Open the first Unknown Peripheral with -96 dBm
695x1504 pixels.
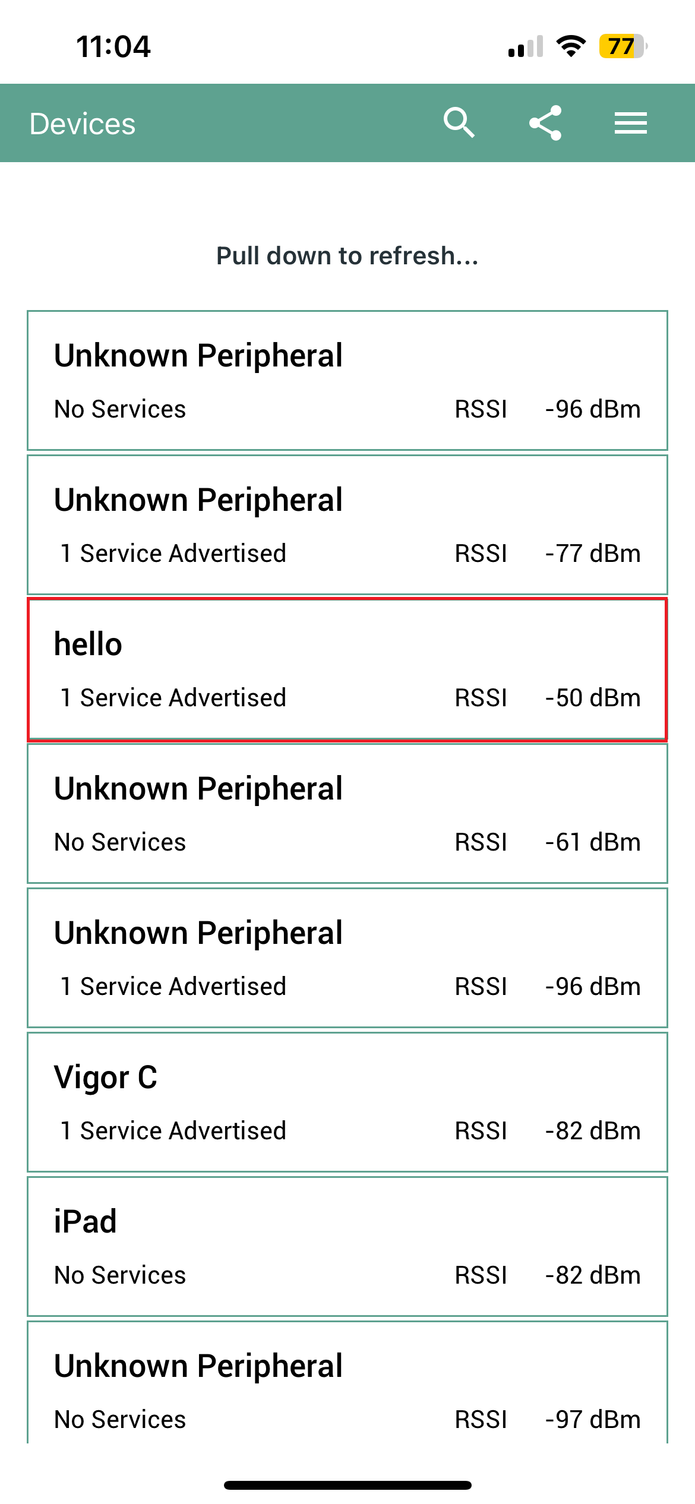click(347, 381)
